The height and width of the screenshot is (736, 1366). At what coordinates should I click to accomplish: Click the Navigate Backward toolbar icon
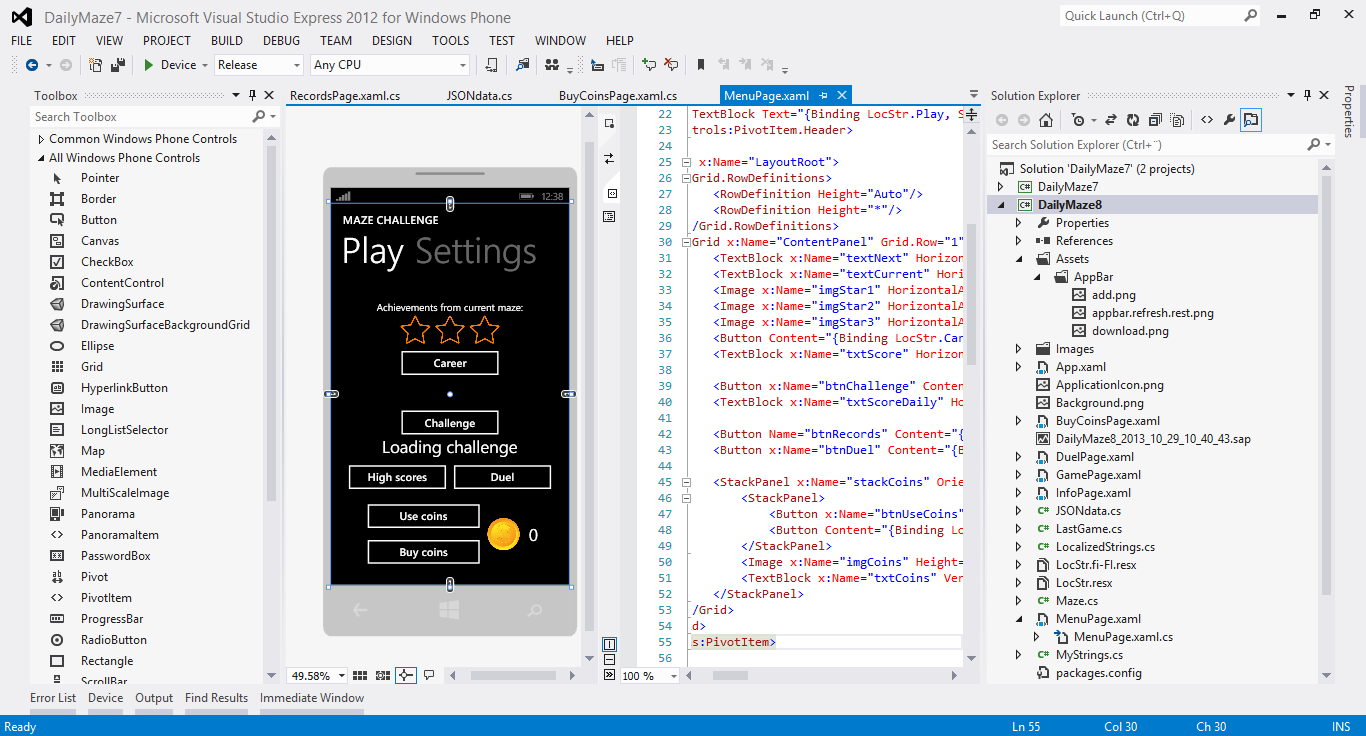(x=31, y=65)
